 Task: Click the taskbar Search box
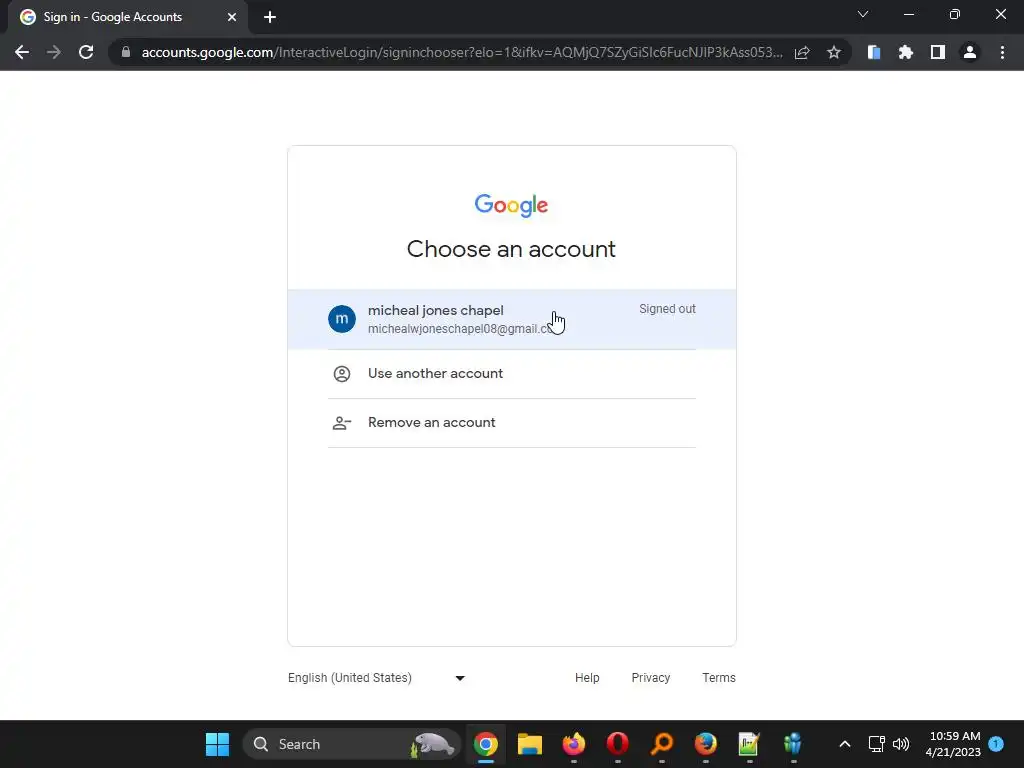(351, 744)
